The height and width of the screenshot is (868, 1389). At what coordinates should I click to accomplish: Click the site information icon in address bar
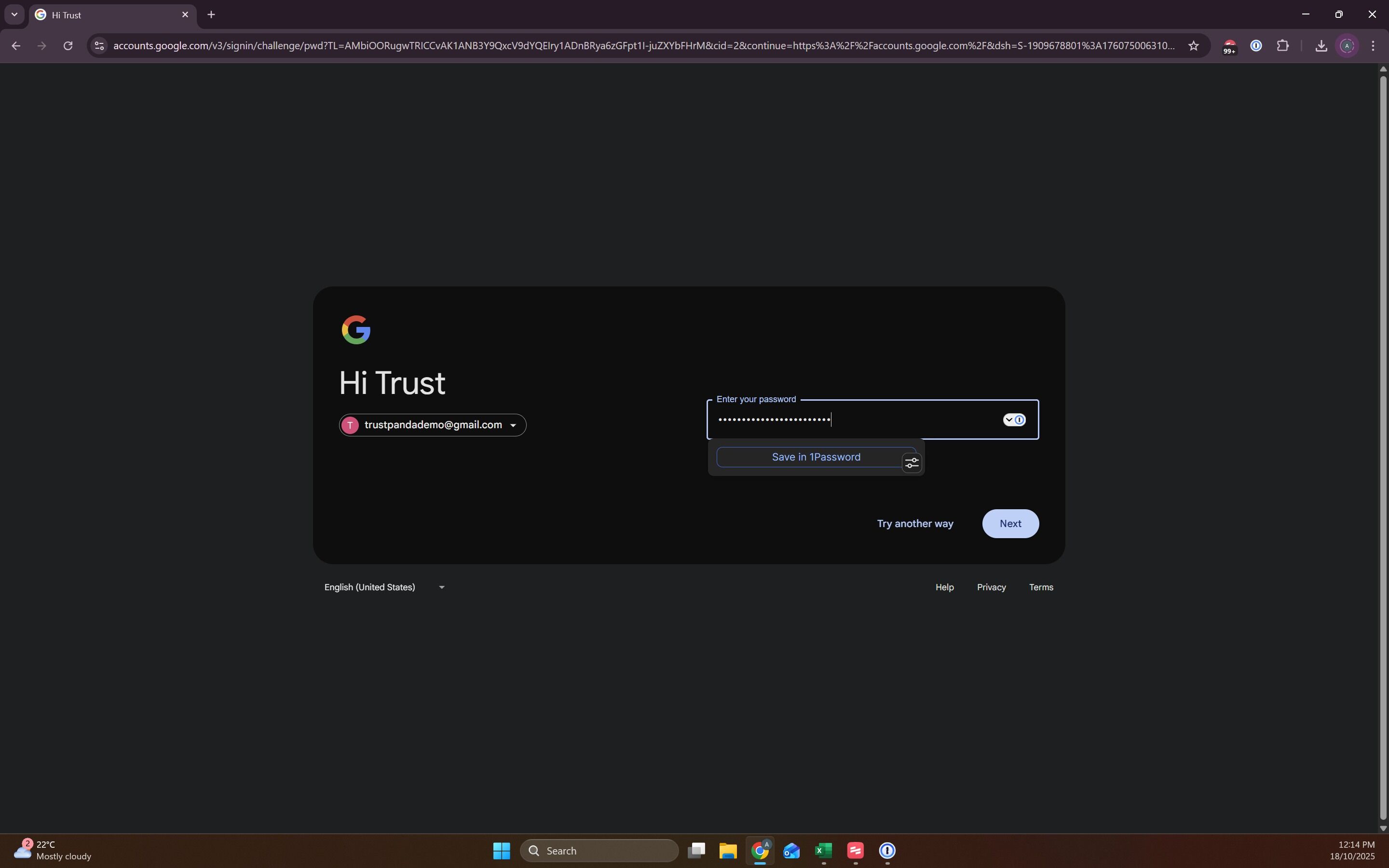99,46
